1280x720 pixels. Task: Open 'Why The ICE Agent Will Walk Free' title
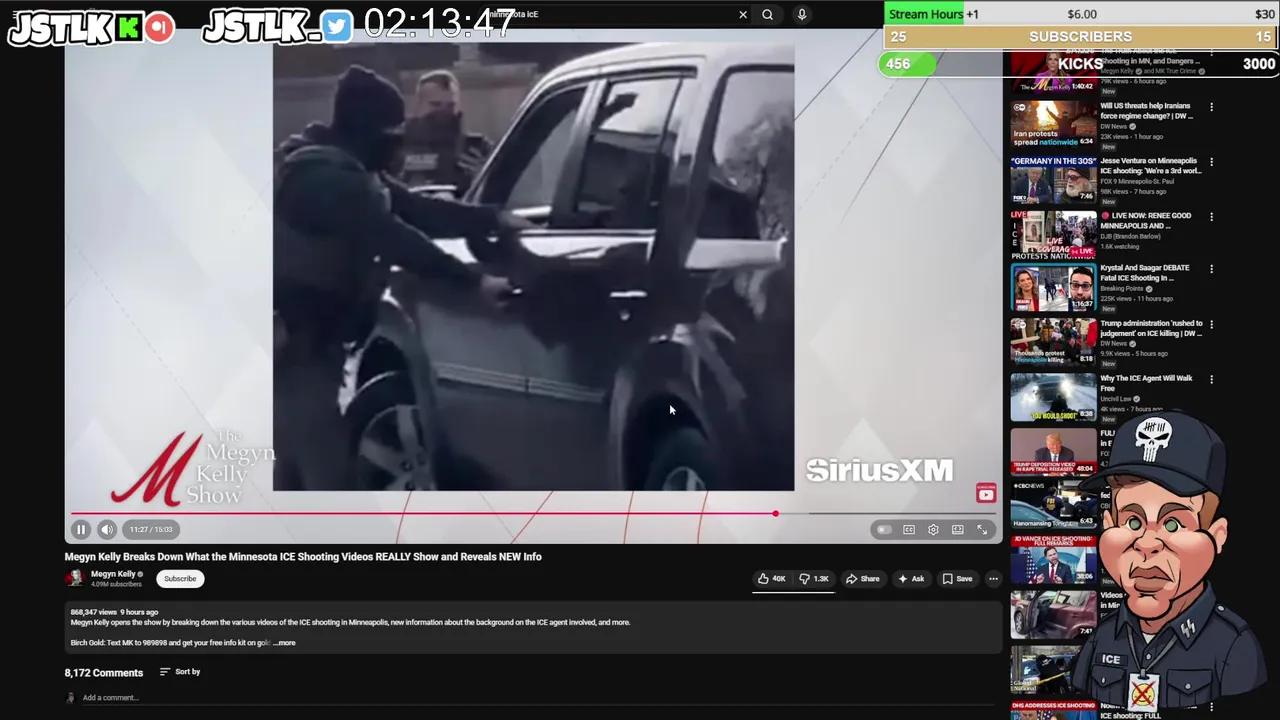pyautogui.click(x=1146, y=384)
